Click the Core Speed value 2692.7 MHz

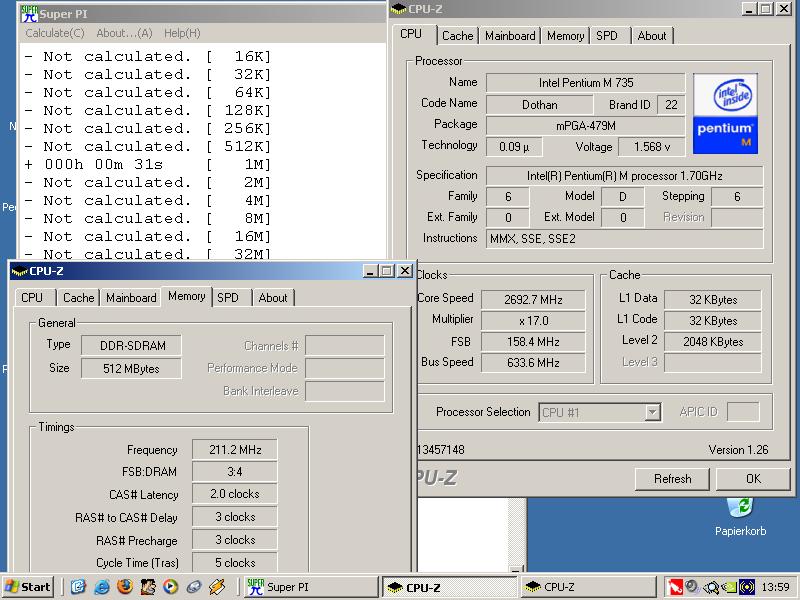(533, 299)
